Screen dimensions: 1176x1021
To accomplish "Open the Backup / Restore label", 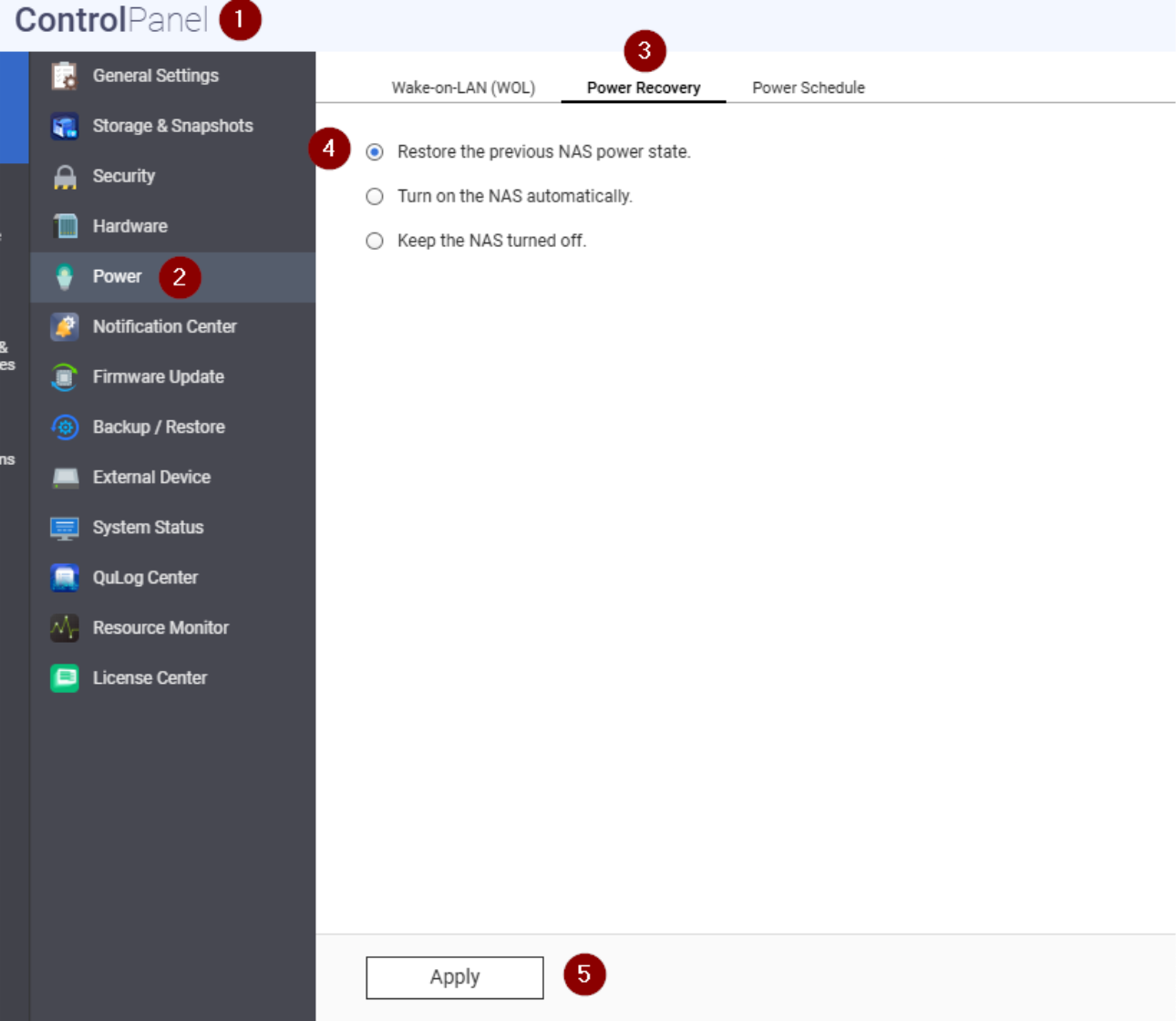I will [159, 427].
